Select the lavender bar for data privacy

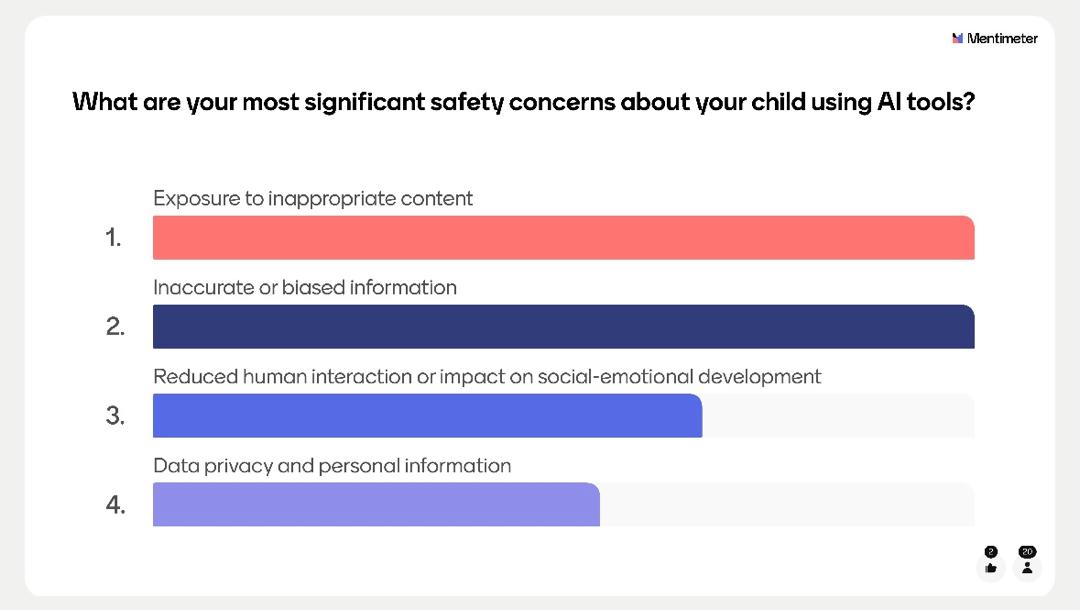376,505
